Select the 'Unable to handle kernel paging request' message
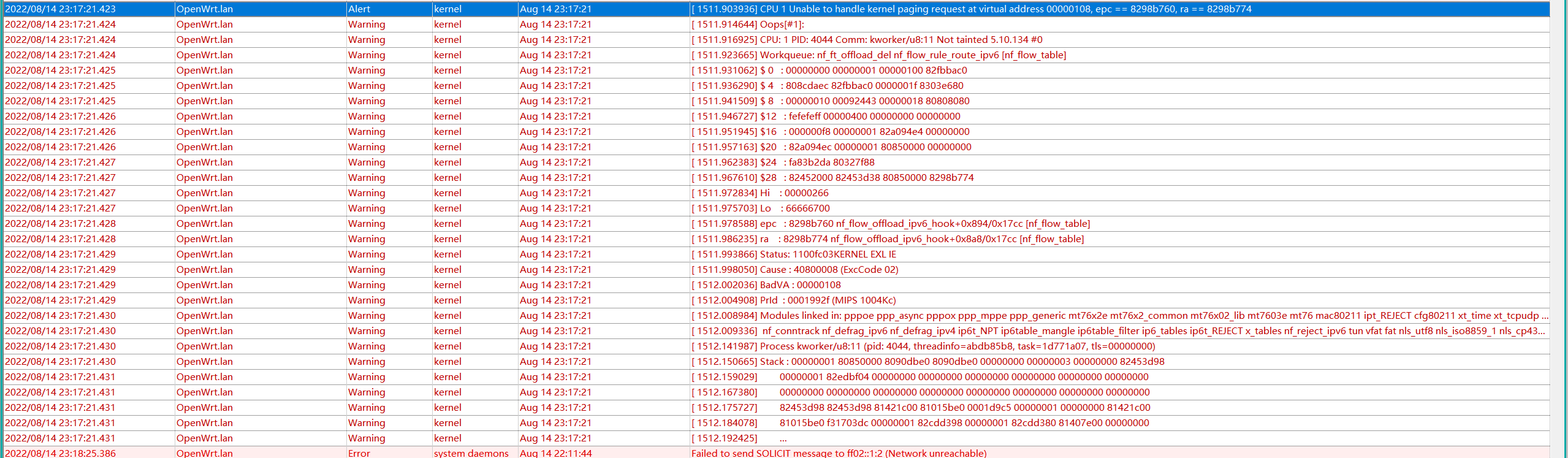1568x458 pixels. [971, 9]
